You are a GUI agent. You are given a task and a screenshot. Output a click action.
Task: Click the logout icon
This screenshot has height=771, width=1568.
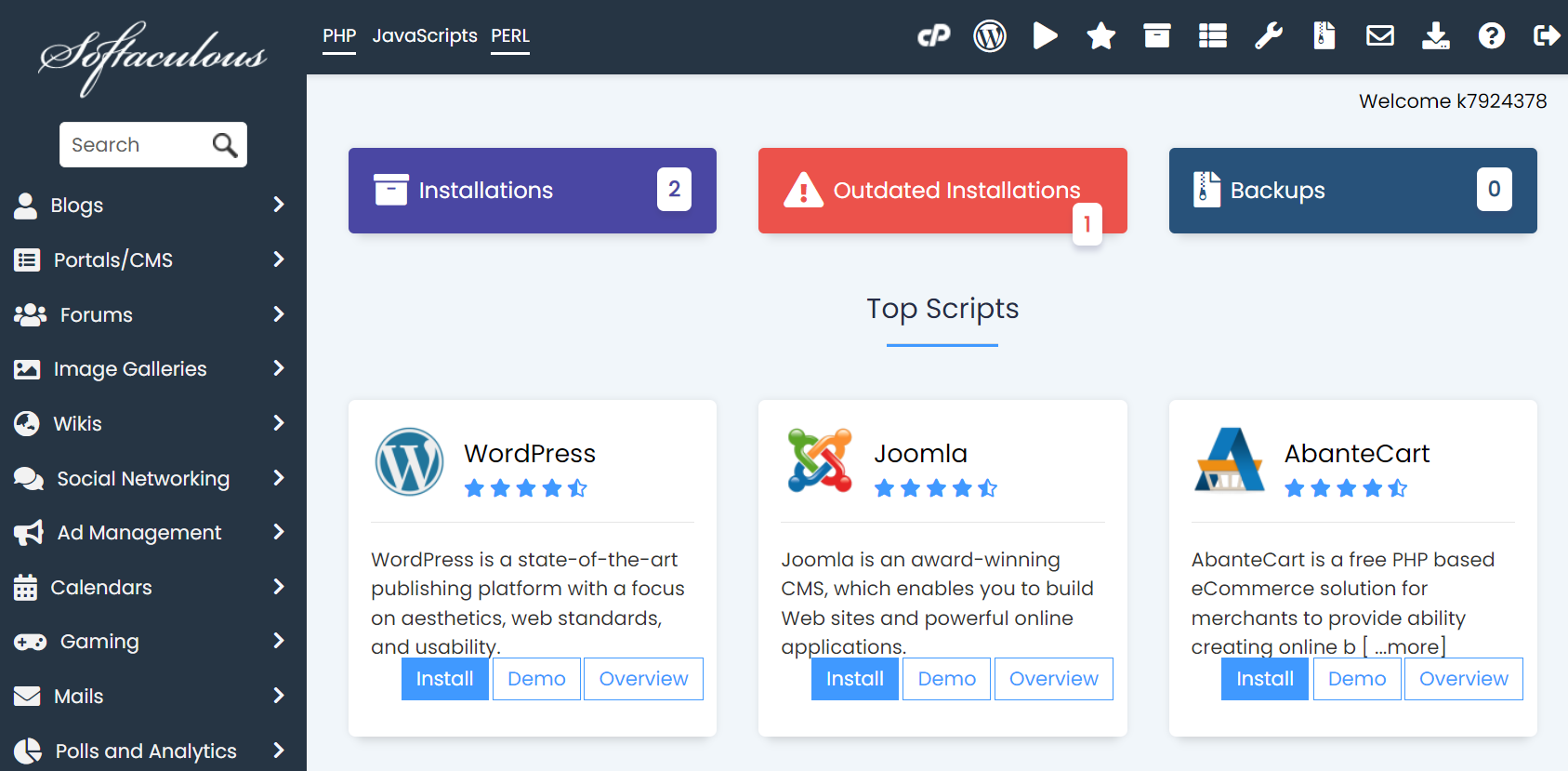pyautogui.click(x=1547, y=36)
